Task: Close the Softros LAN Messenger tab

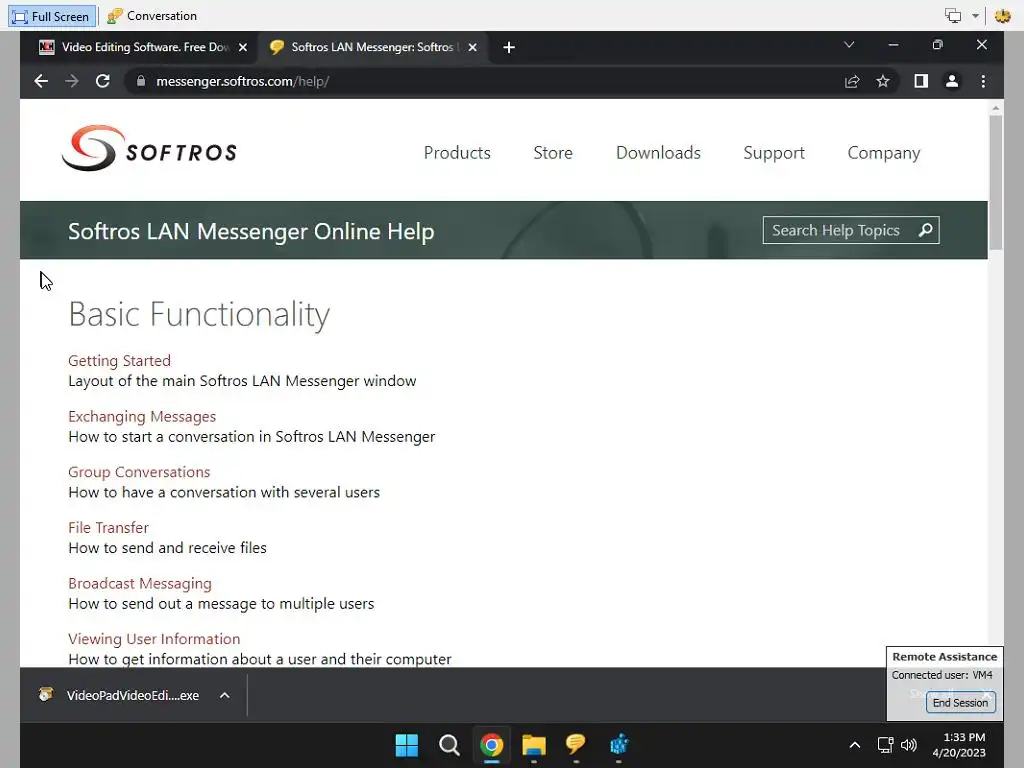Action: pos(472,47)
